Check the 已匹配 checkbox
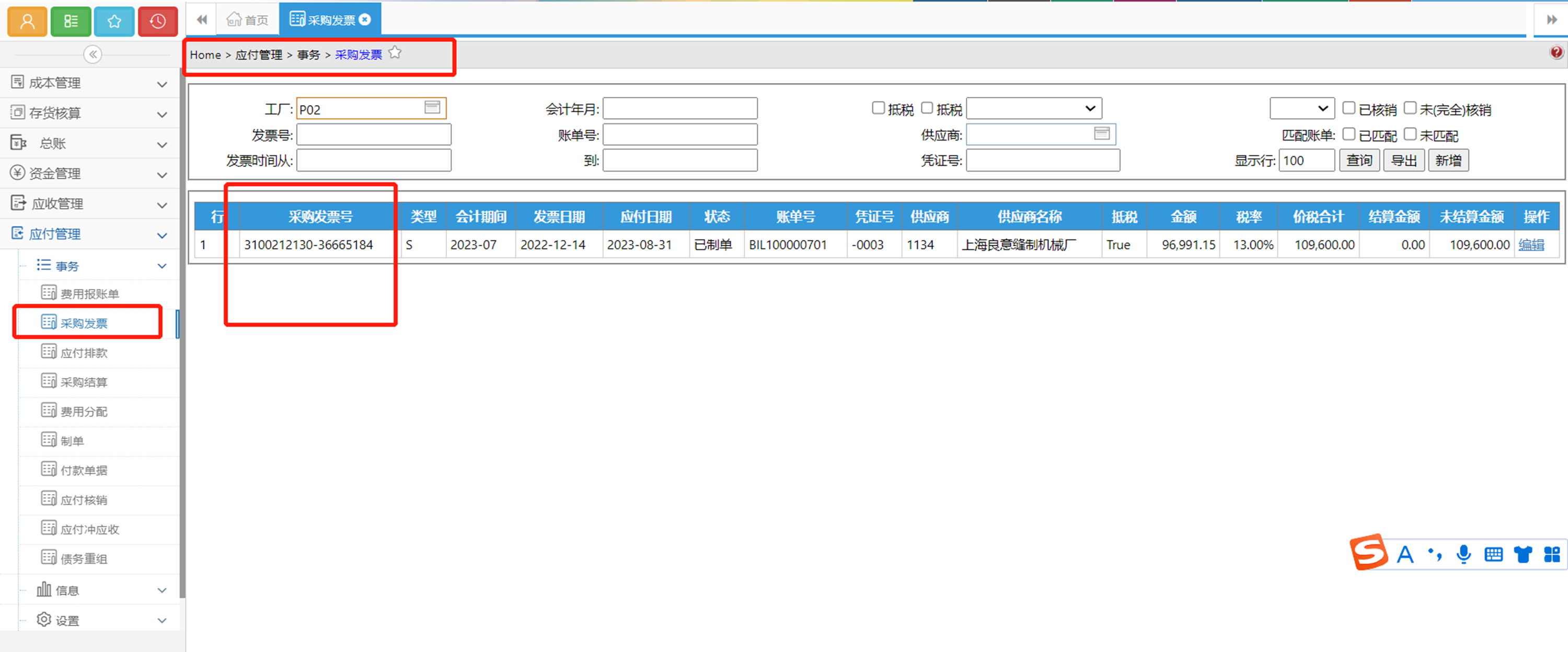The height and width of the screenshot is (652, 1568). pyautogui.click(x=1349, y=134)
